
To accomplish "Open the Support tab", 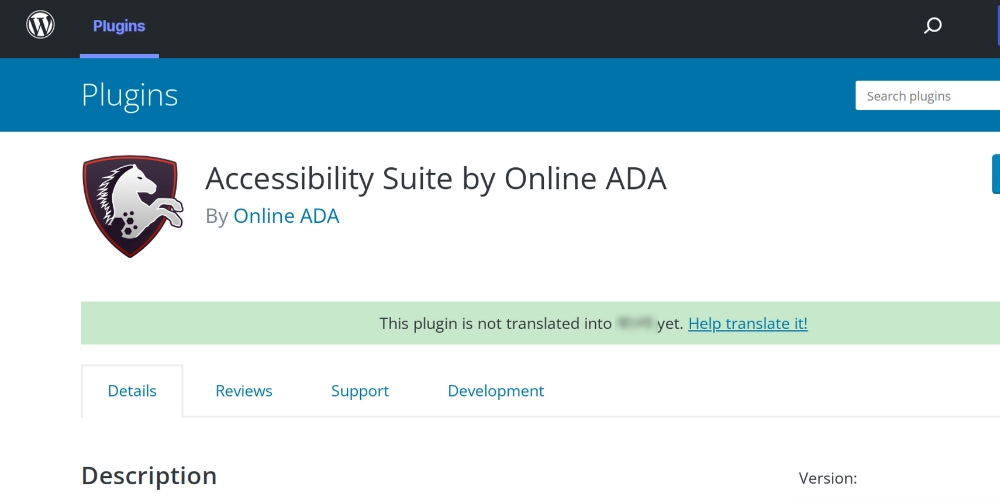I will click(360, 391).
